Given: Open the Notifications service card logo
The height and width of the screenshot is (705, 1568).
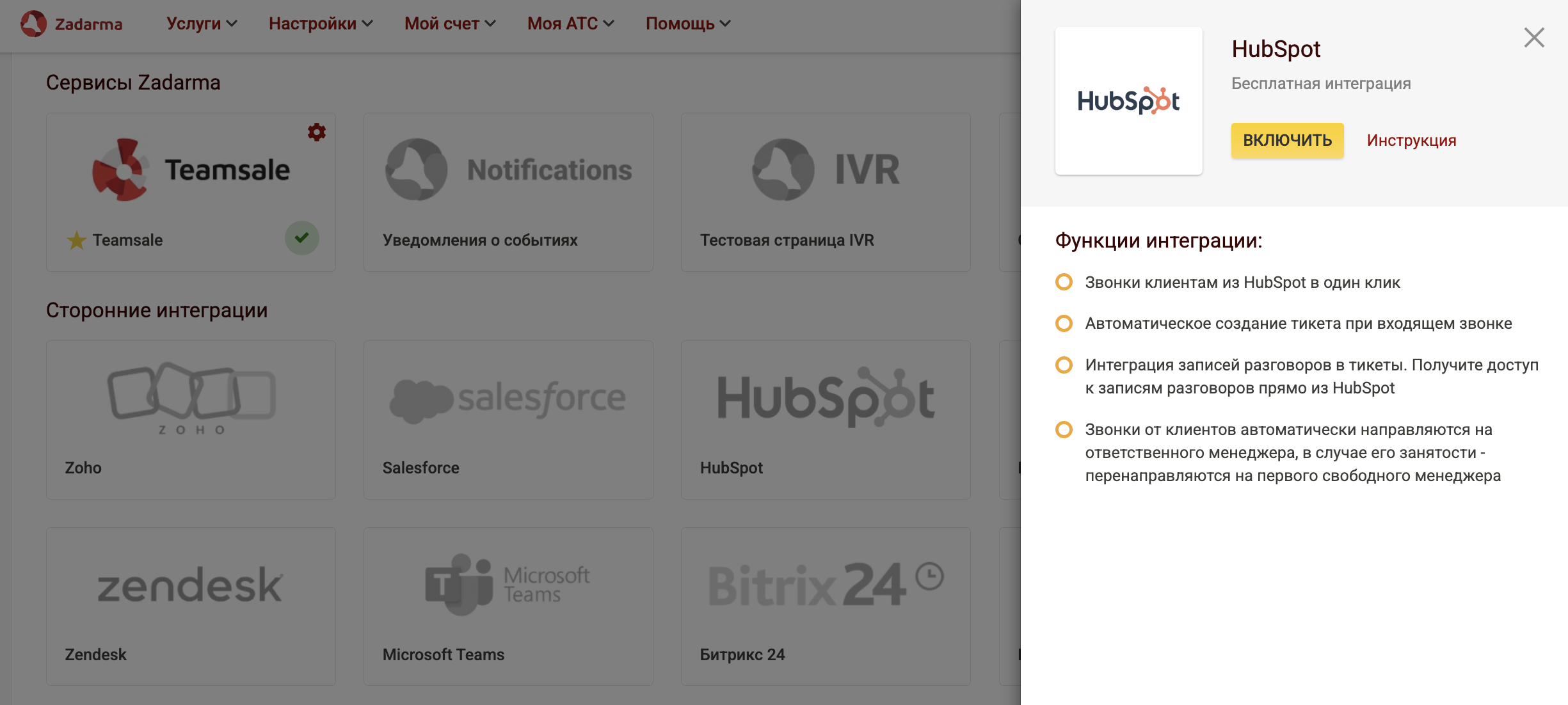Looking at the screenshot, I should 508,170.
